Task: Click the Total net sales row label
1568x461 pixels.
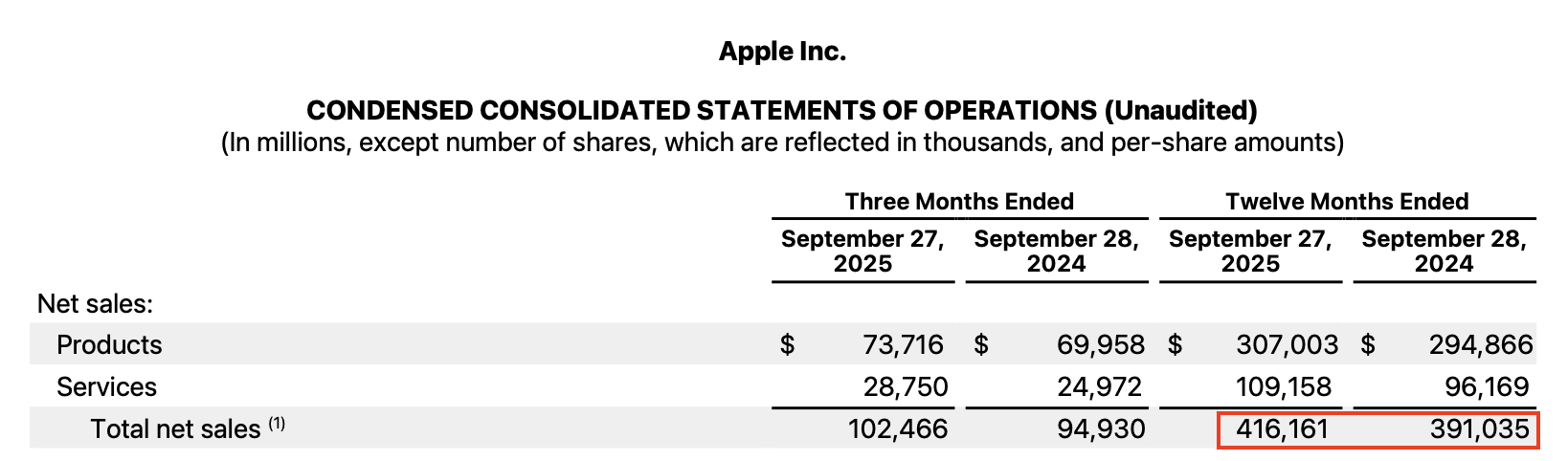Action: [175, 429]
